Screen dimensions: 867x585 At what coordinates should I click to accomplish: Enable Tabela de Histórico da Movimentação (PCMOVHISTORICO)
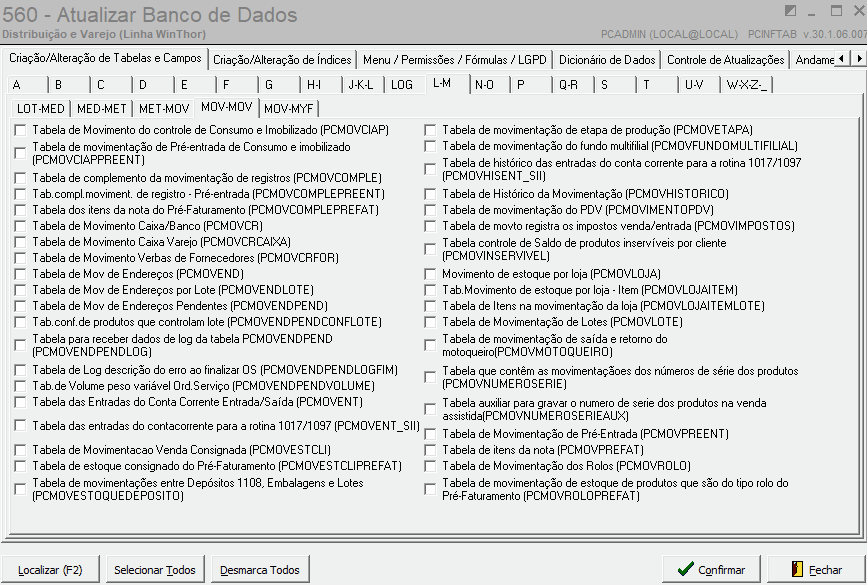coord(430,195)
